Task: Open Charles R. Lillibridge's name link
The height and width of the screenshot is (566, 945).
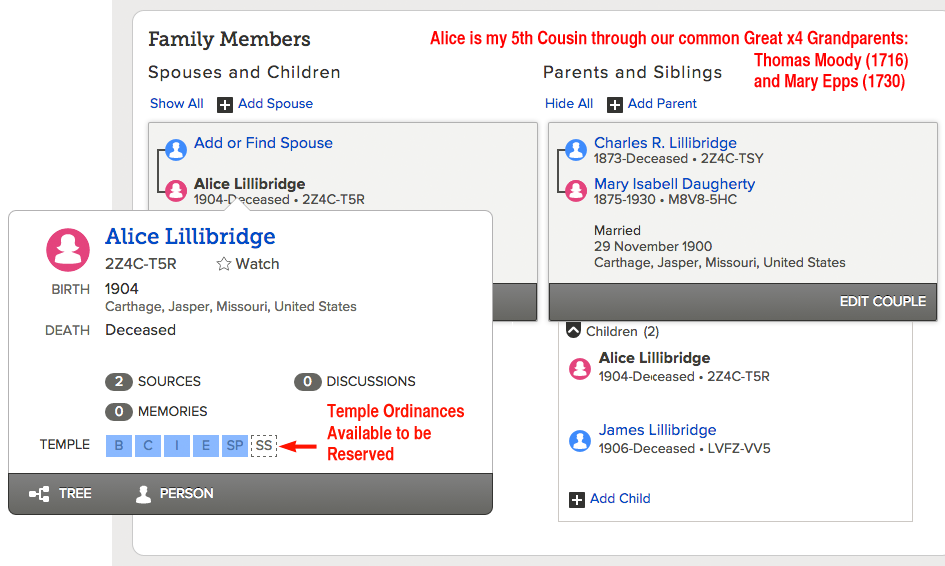Action: point(665,143)
